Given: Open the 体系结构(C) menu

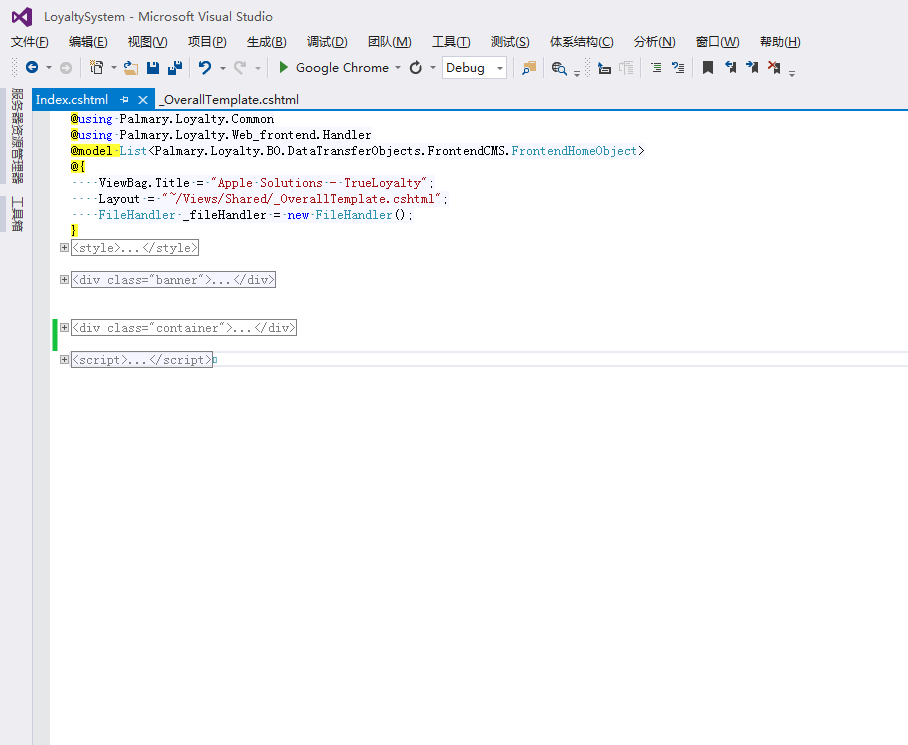Looking at the screenshot, I should coord(581,42).
